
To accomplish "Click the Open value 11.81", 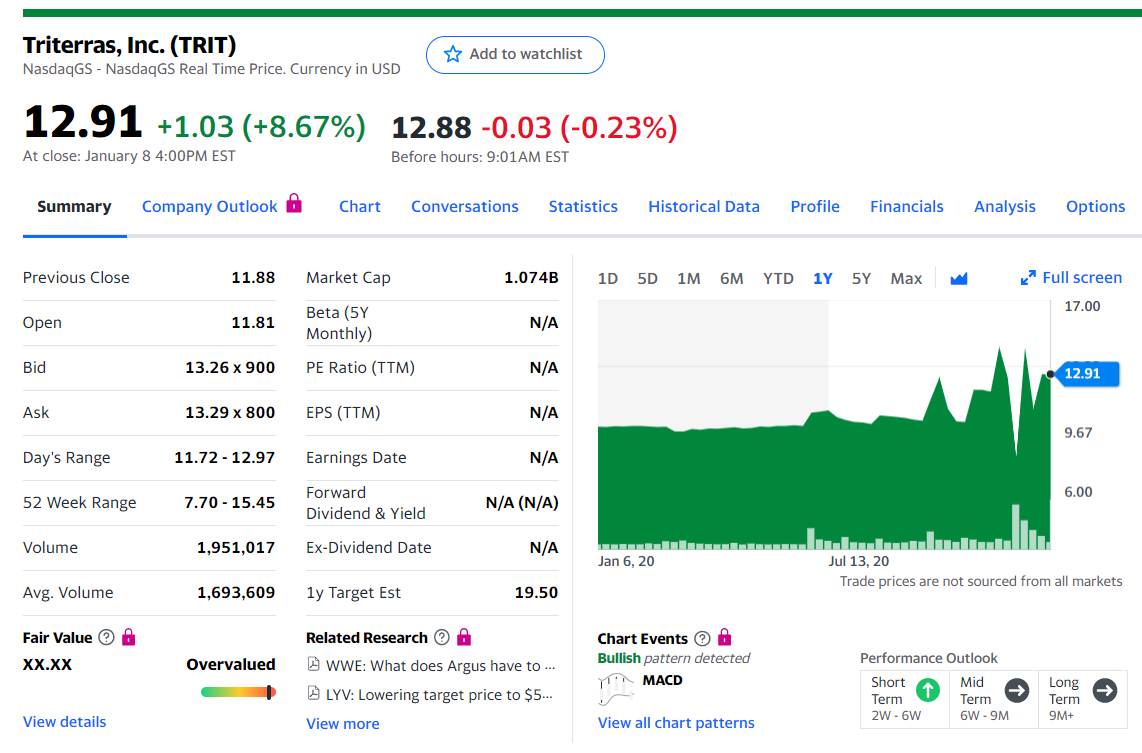I will pyautogui.click(x=253, y=323).
